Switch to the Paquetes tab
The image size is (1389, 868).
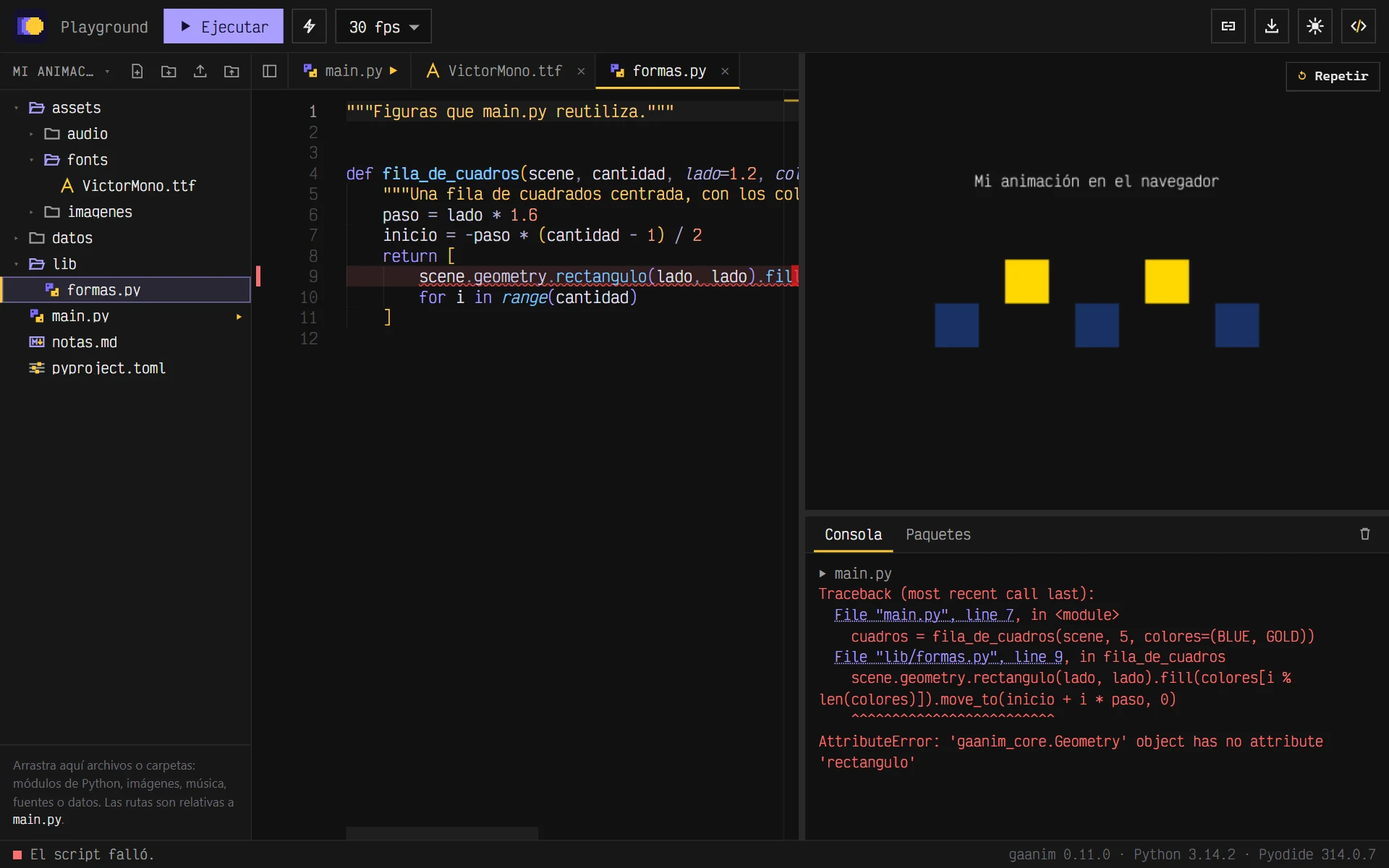pyautogui.click(x=938, y=535)
